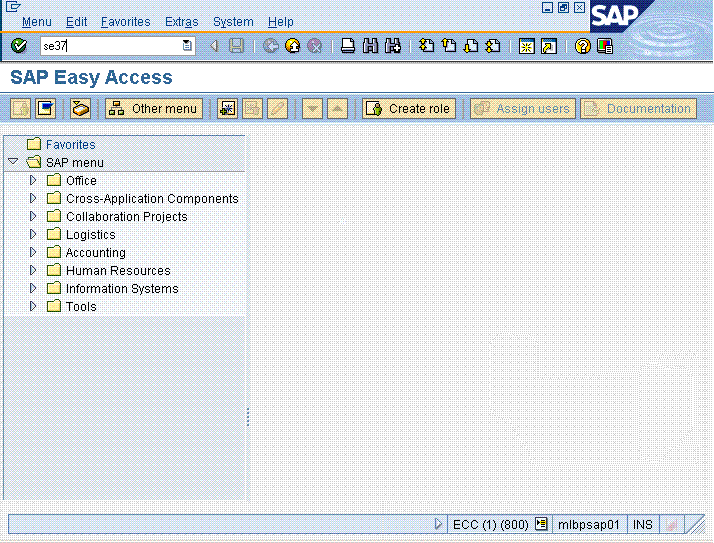The image size is (714, 543).
Task: Click the Assign users button
Action: point(523,109)
